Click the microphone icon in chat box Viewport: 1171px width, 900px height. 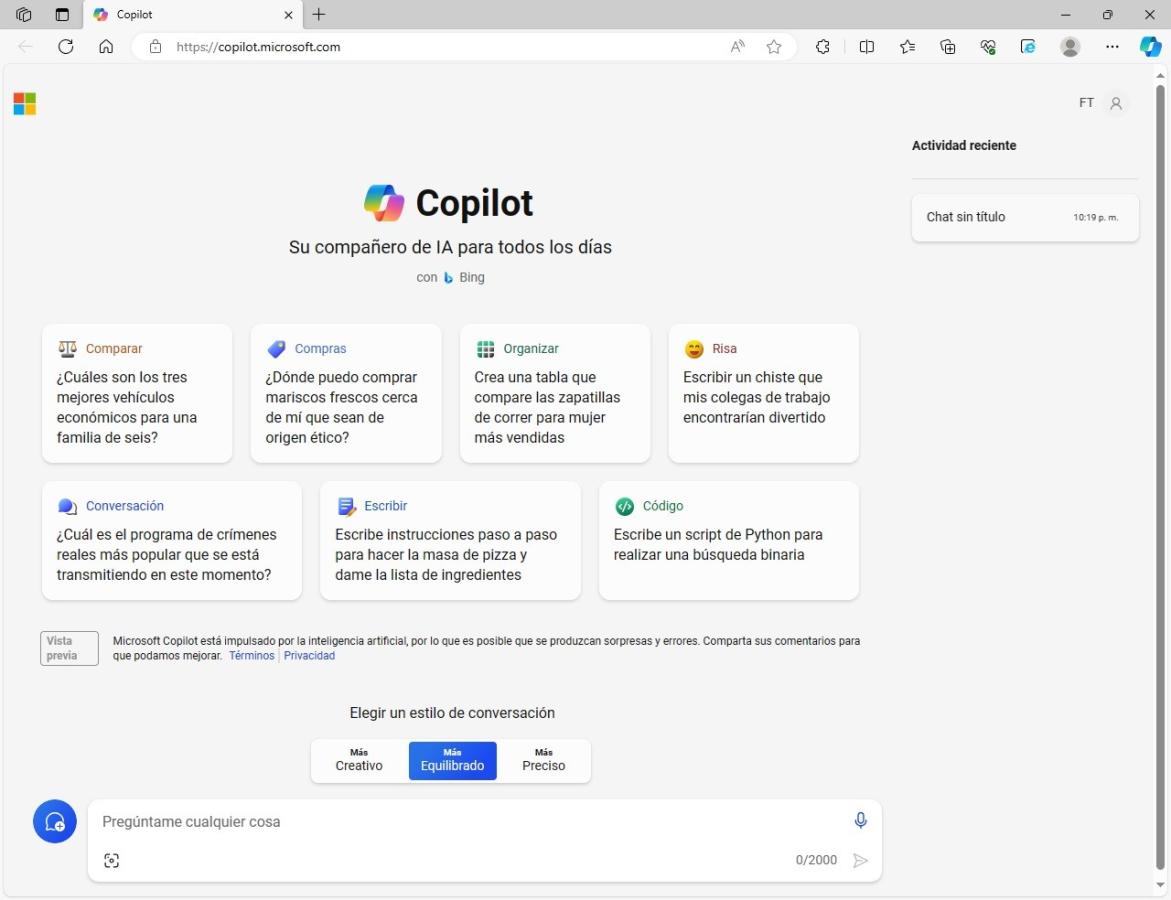[860, 821]
